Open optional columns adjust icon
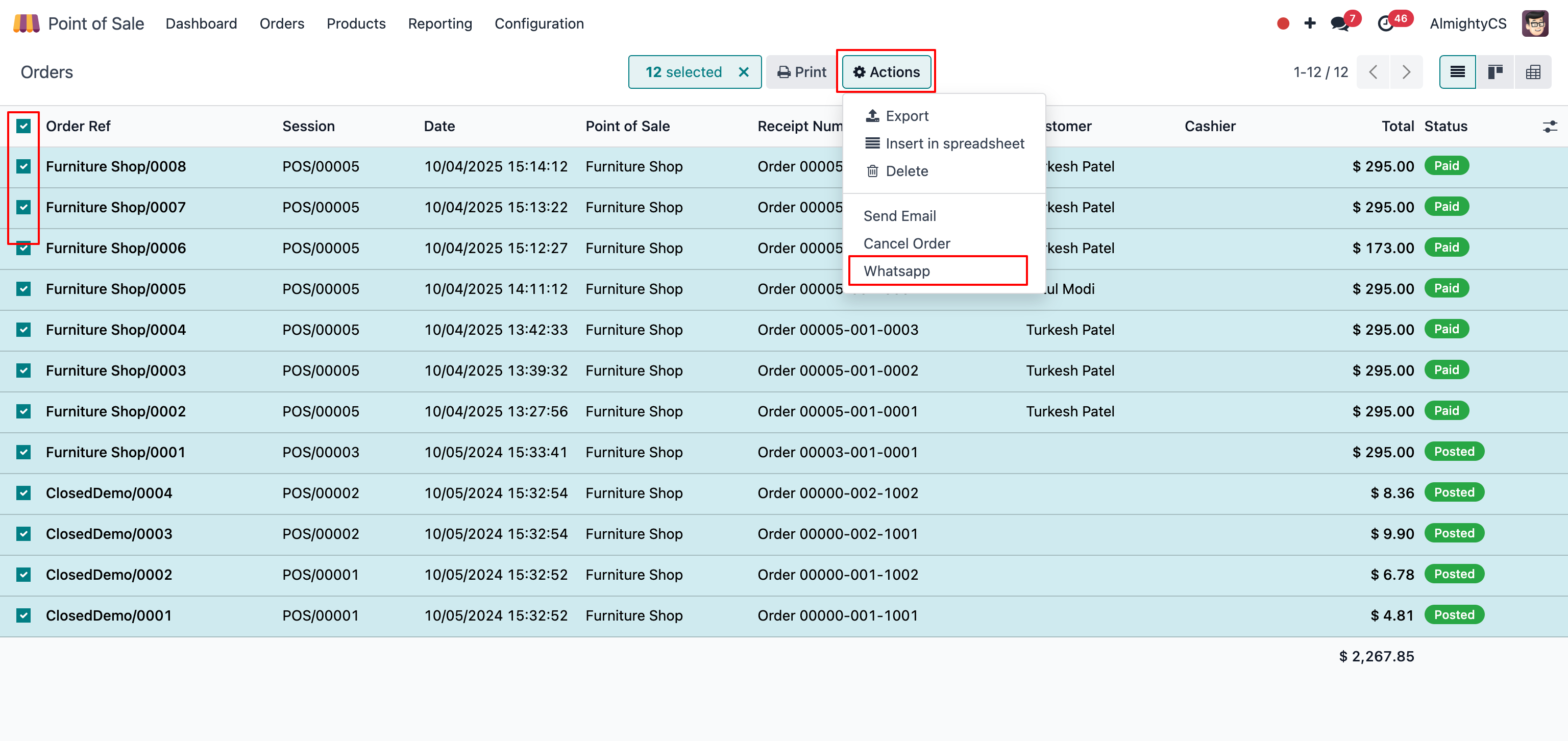 click(1549, 127)
